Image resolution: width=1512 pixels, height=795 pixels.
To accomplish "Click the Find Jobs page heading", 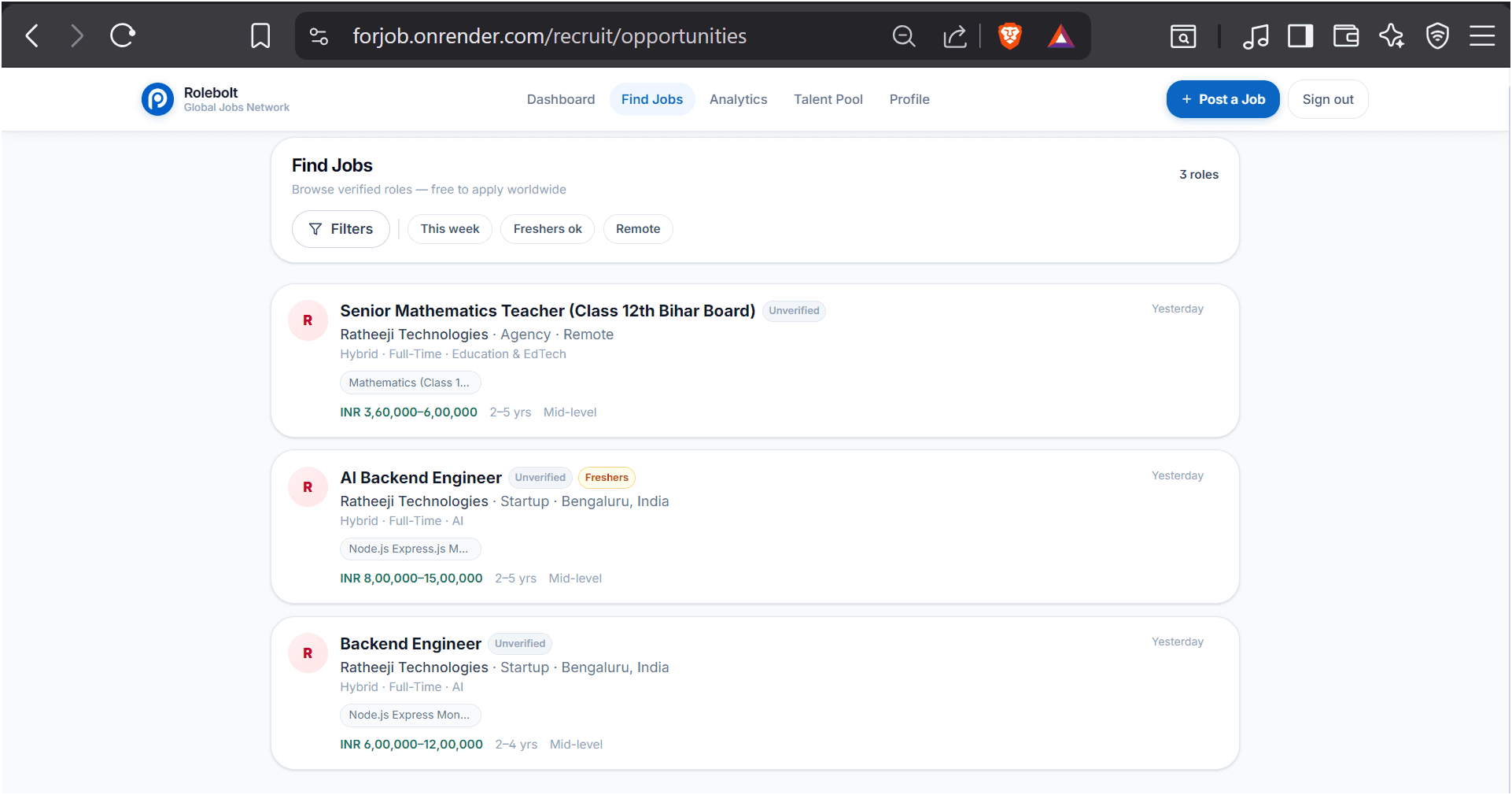I will coord(332,165).
